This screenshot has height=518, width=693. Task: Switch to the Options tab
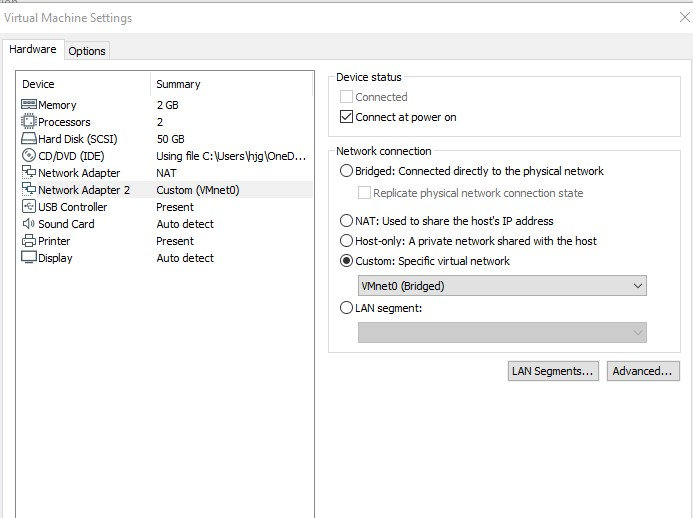(87, 51)
